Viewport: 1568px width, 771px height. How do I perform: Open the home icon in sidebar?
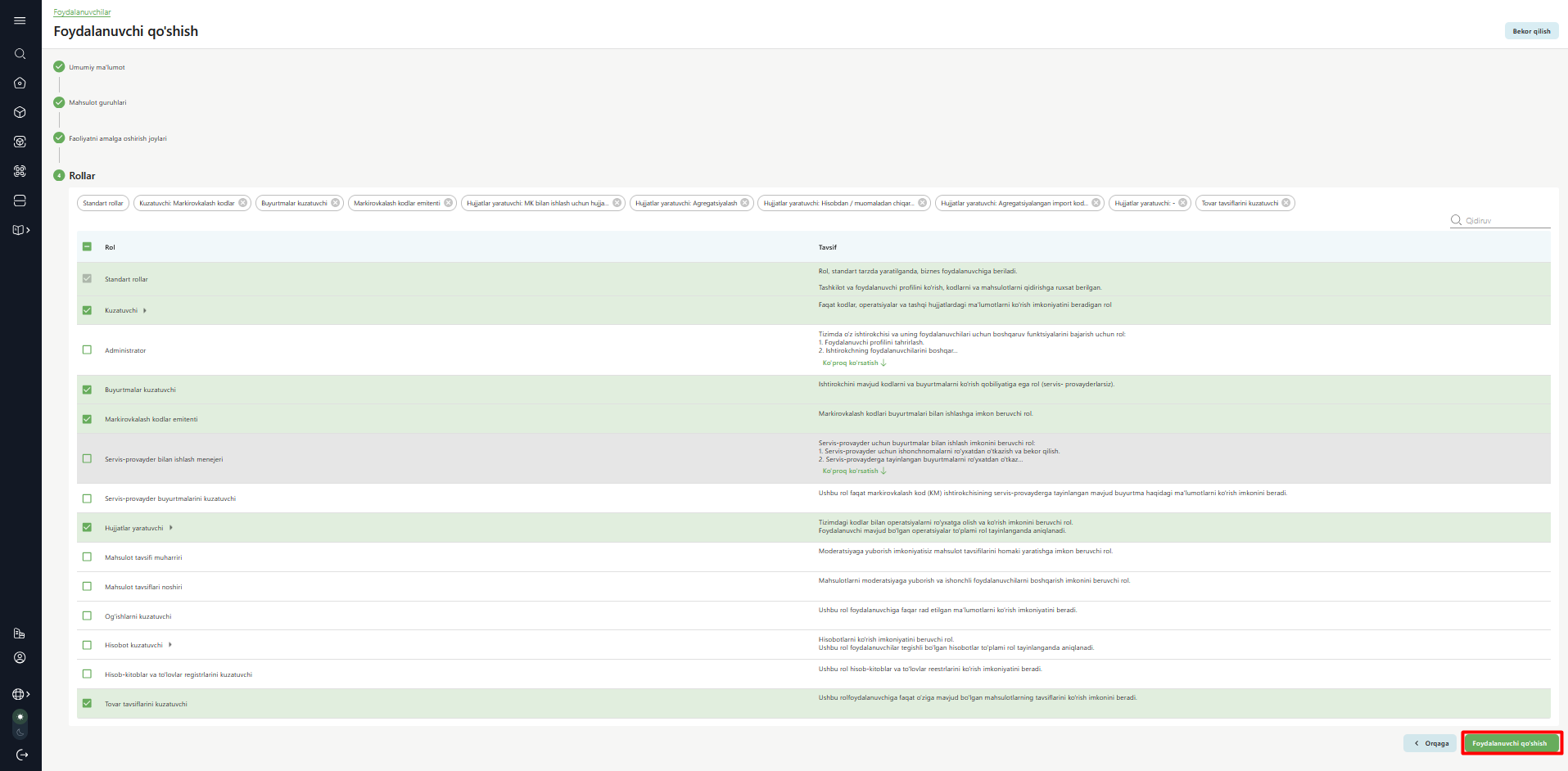(x=20, y=83)
